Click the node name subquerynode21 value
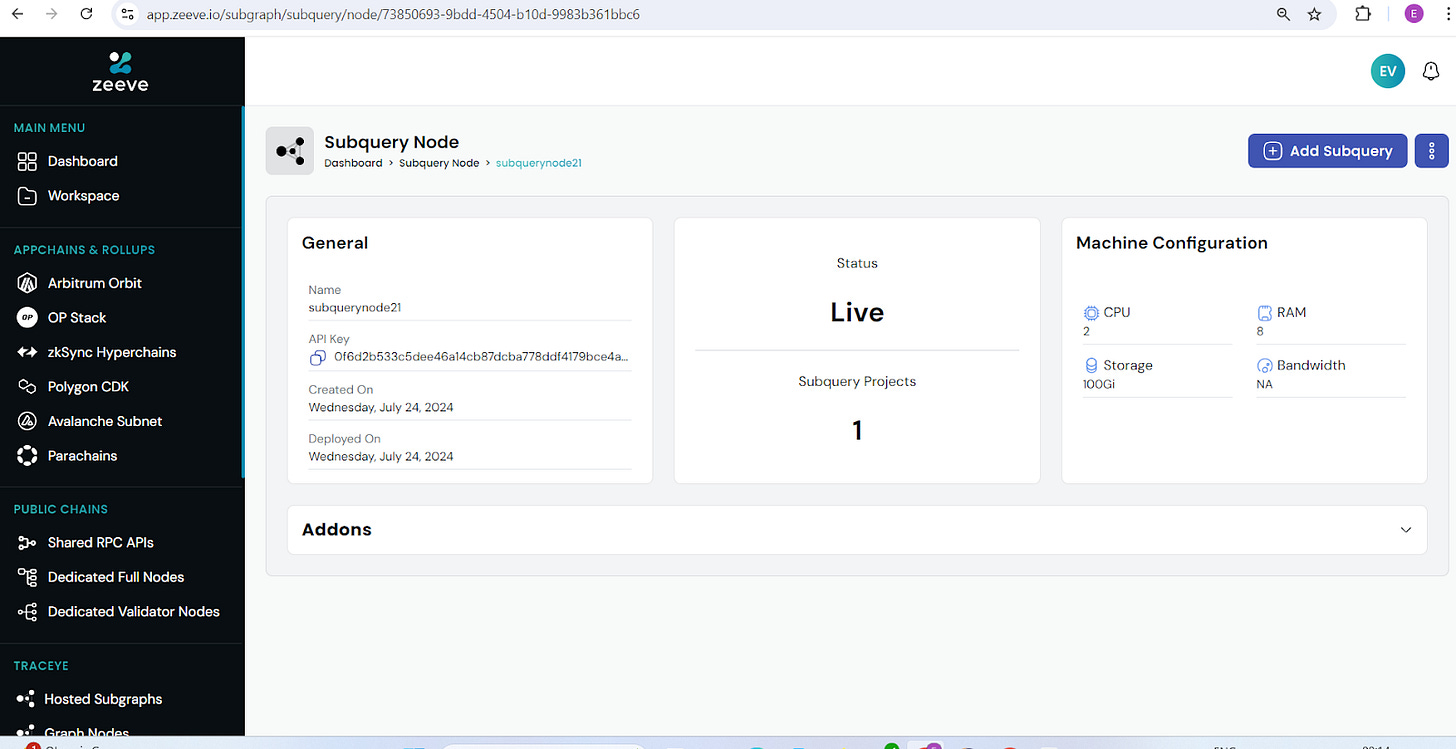Image resolution: width=1456 pixels, height=749 pixels. click(x=355, y=308)
